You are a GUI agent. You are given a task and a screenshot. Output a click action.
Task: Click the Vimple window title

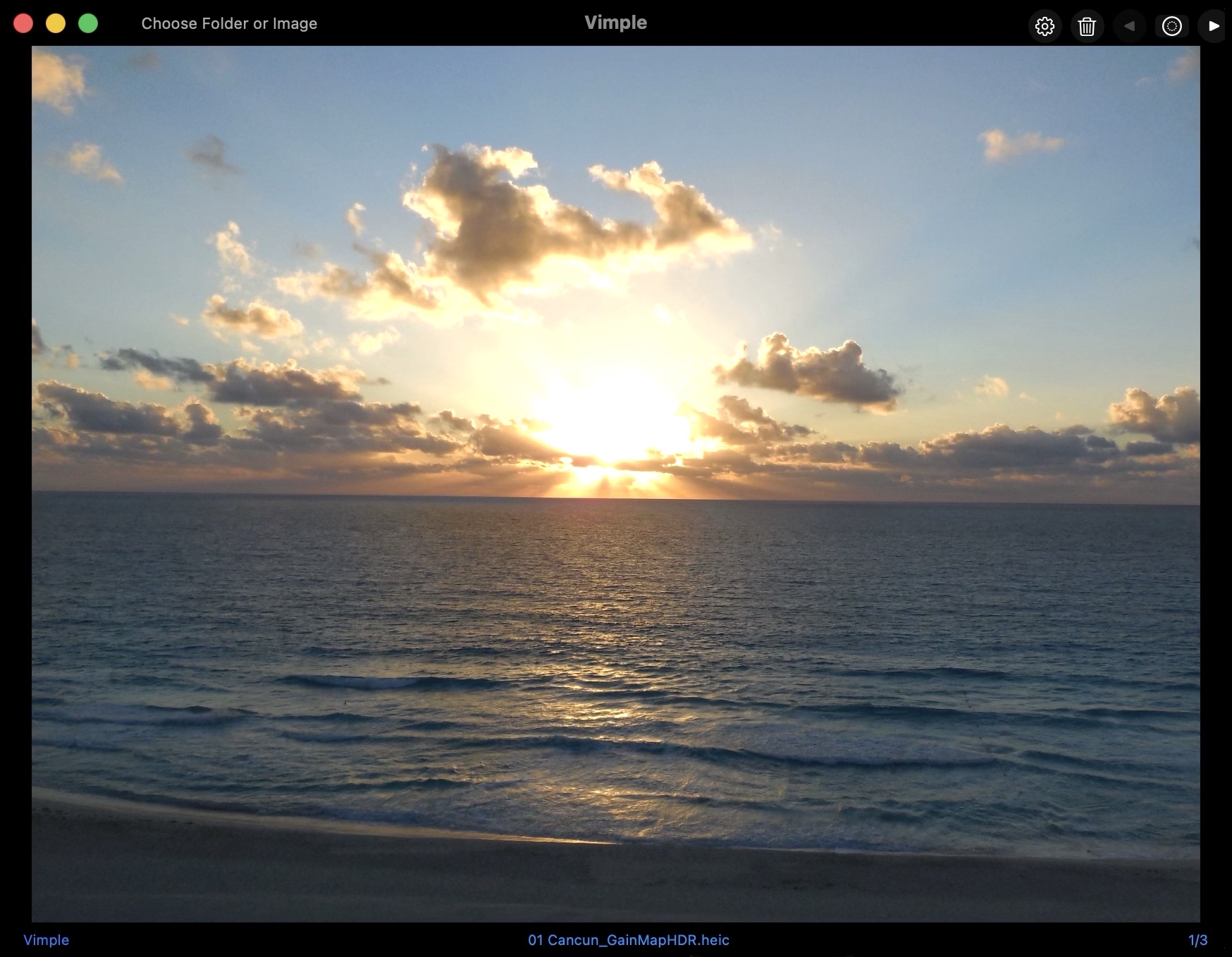615,22
